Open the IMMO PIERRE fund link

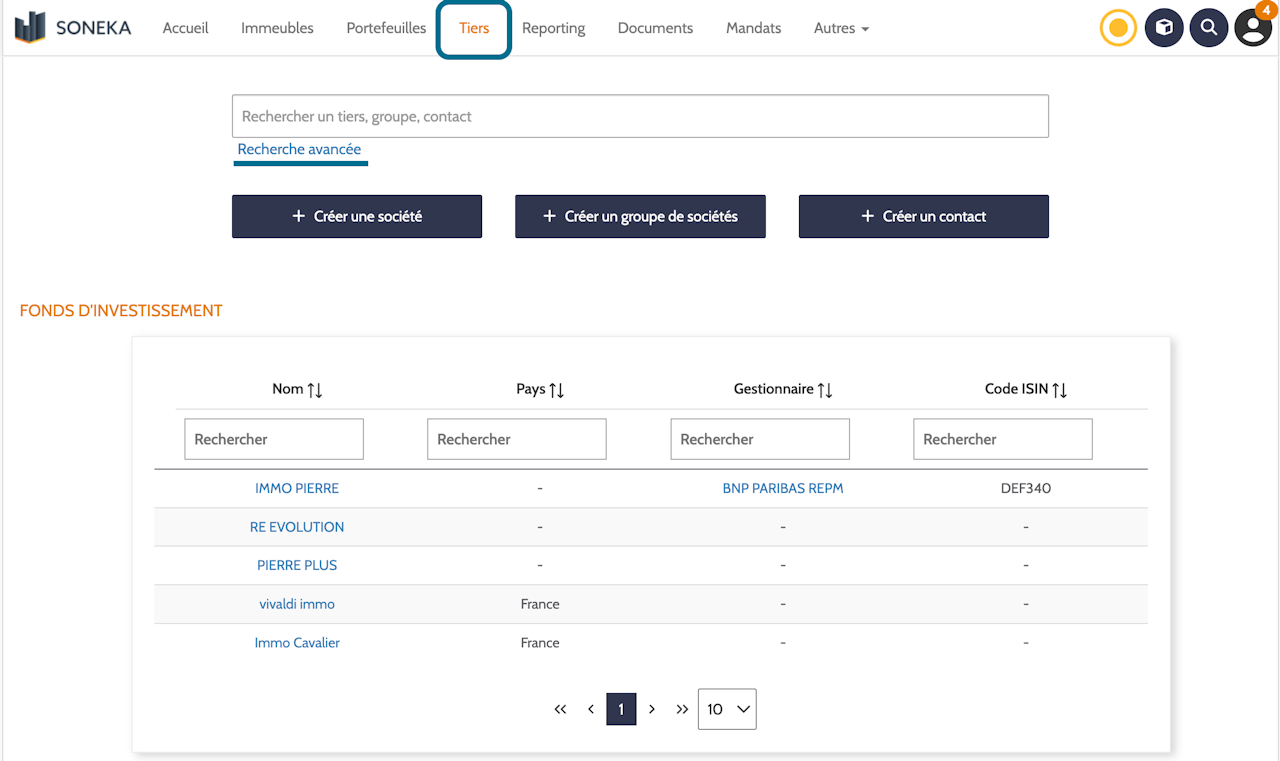pos(297,488)
